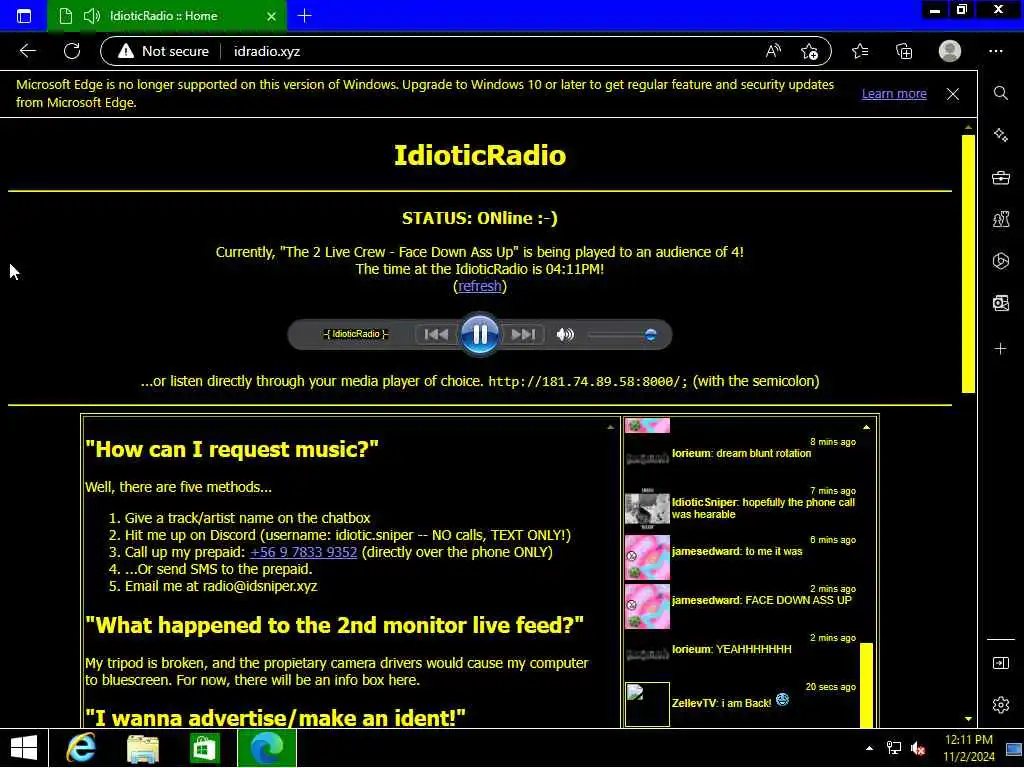This screenshot has height=768, width=1024.
Task: Open the tab actions menu icon
Action: tap(24, 16)
